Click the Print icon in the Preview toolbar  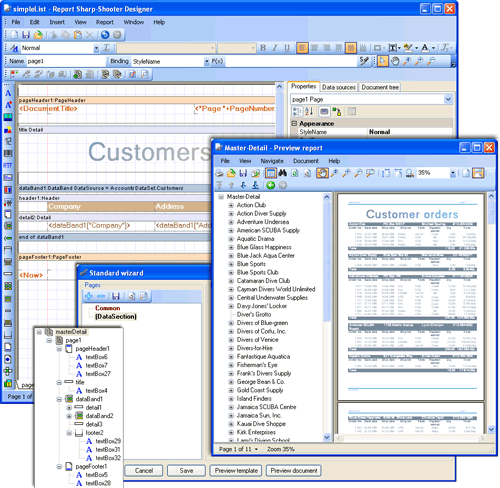point(219,173)
